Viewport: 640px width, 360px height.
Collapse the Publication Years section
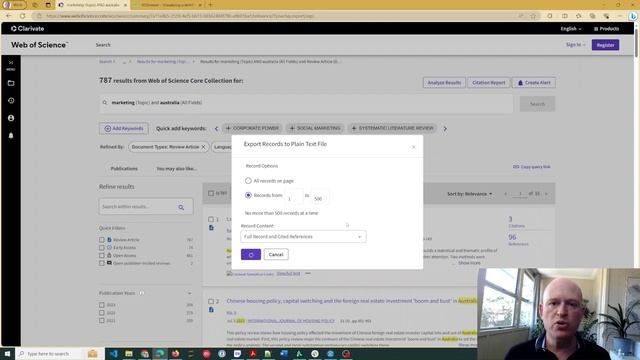189,293
